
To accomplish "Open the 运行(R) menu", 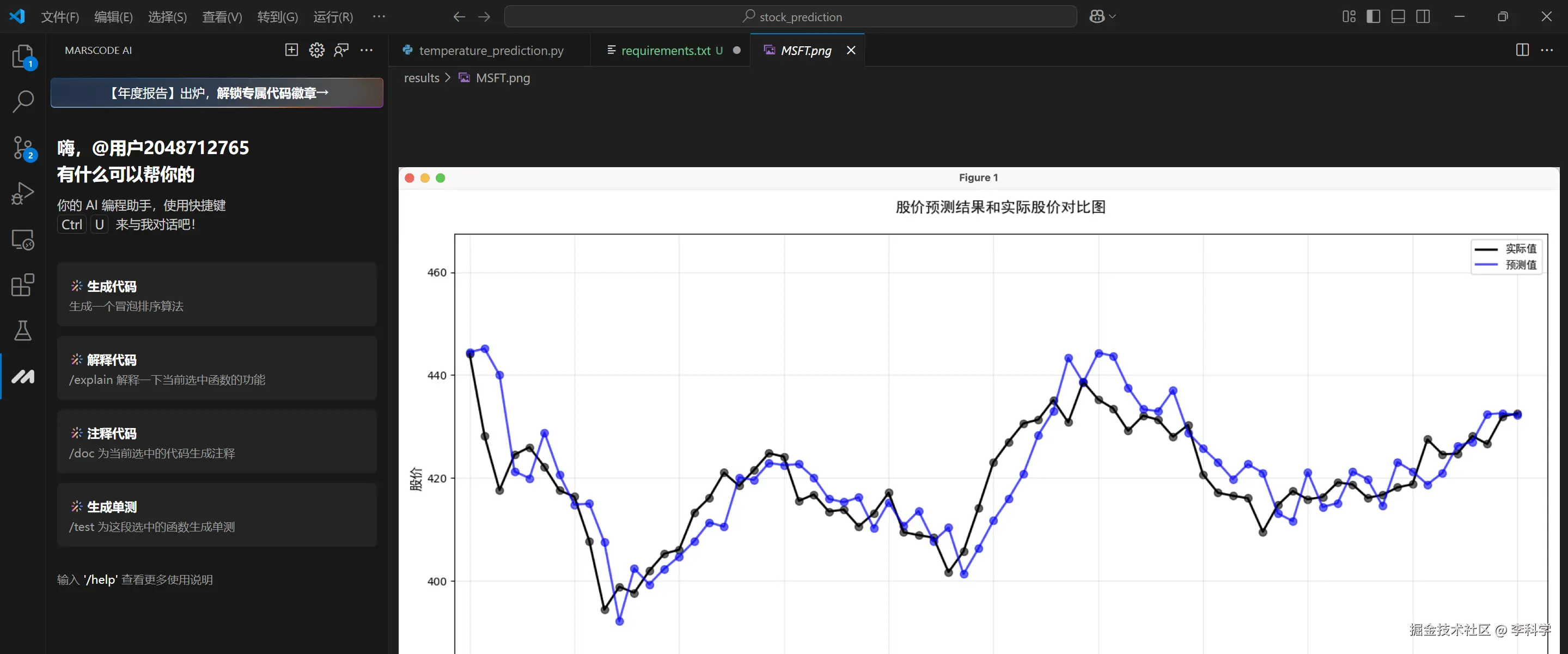I will (333, 17).
